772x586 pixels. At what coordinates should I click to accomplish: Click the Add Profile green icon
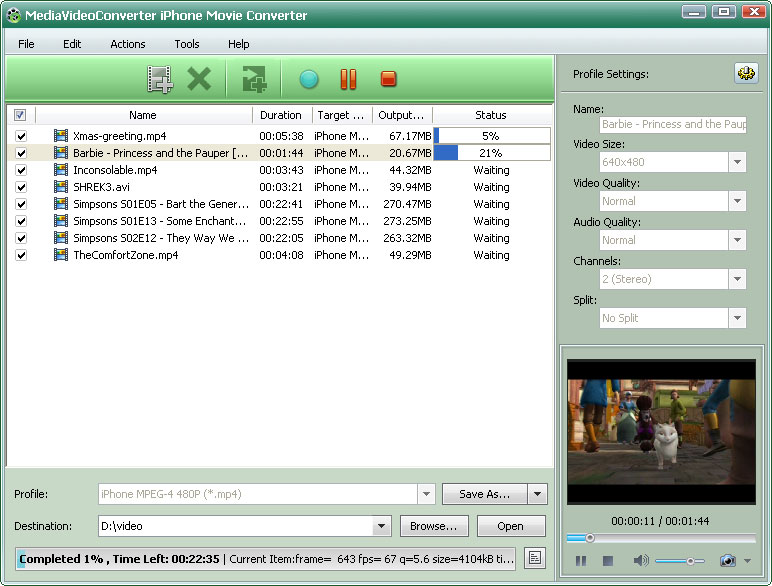tap(254, 79)
